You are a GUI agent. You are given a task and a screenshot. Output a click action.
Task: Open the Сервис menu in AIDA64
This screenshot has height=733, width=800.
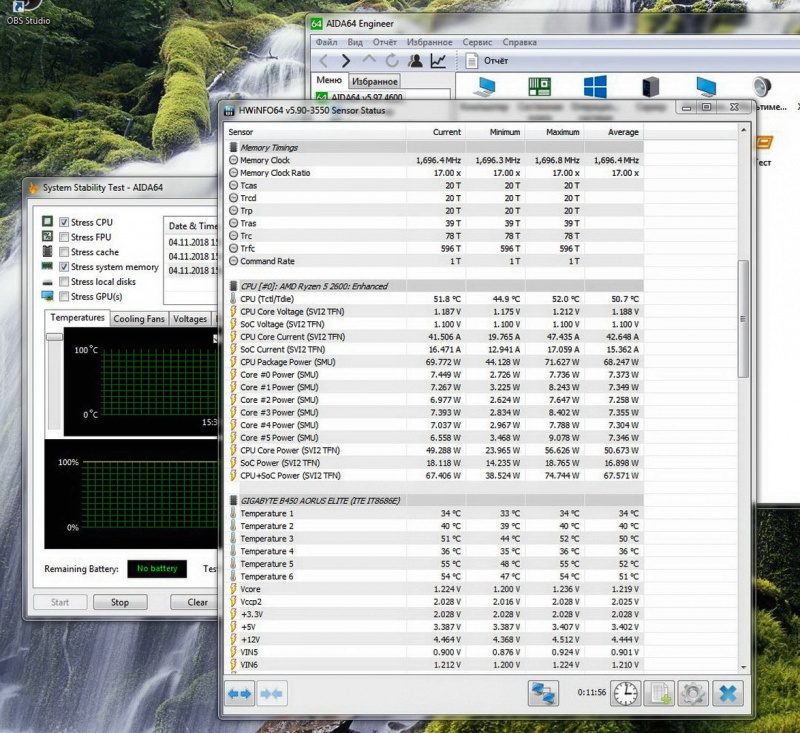[478, 42]
